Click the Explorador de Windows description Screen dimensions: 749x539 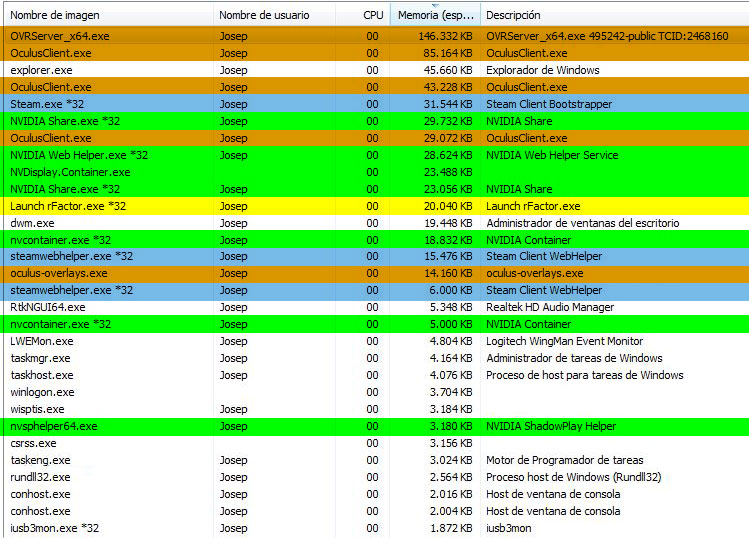point(543,70)
